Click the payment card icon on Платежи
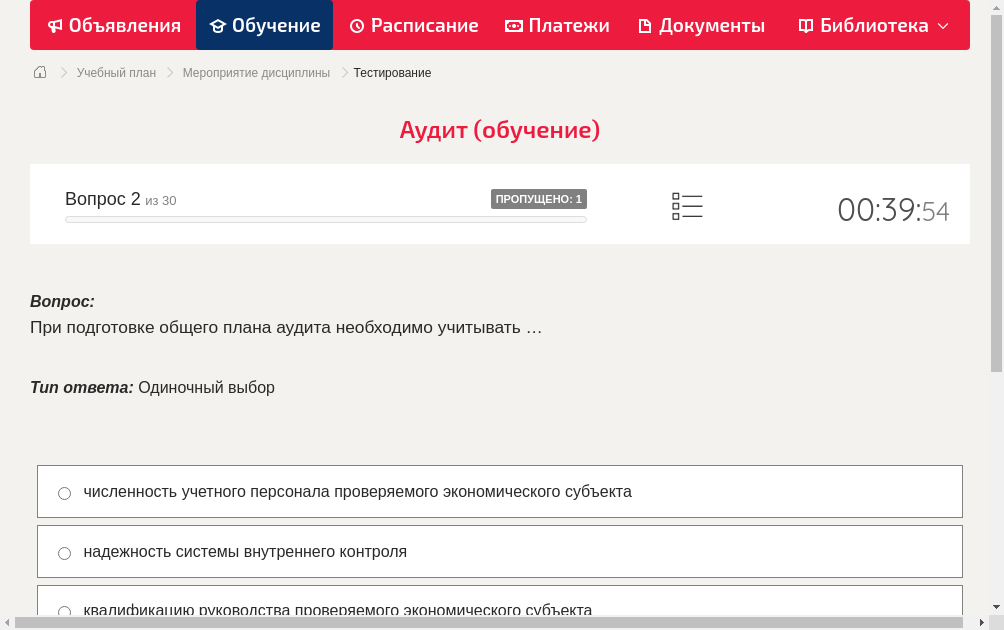Viewport: 1004px width, 630px height. [x=513, y=25]
